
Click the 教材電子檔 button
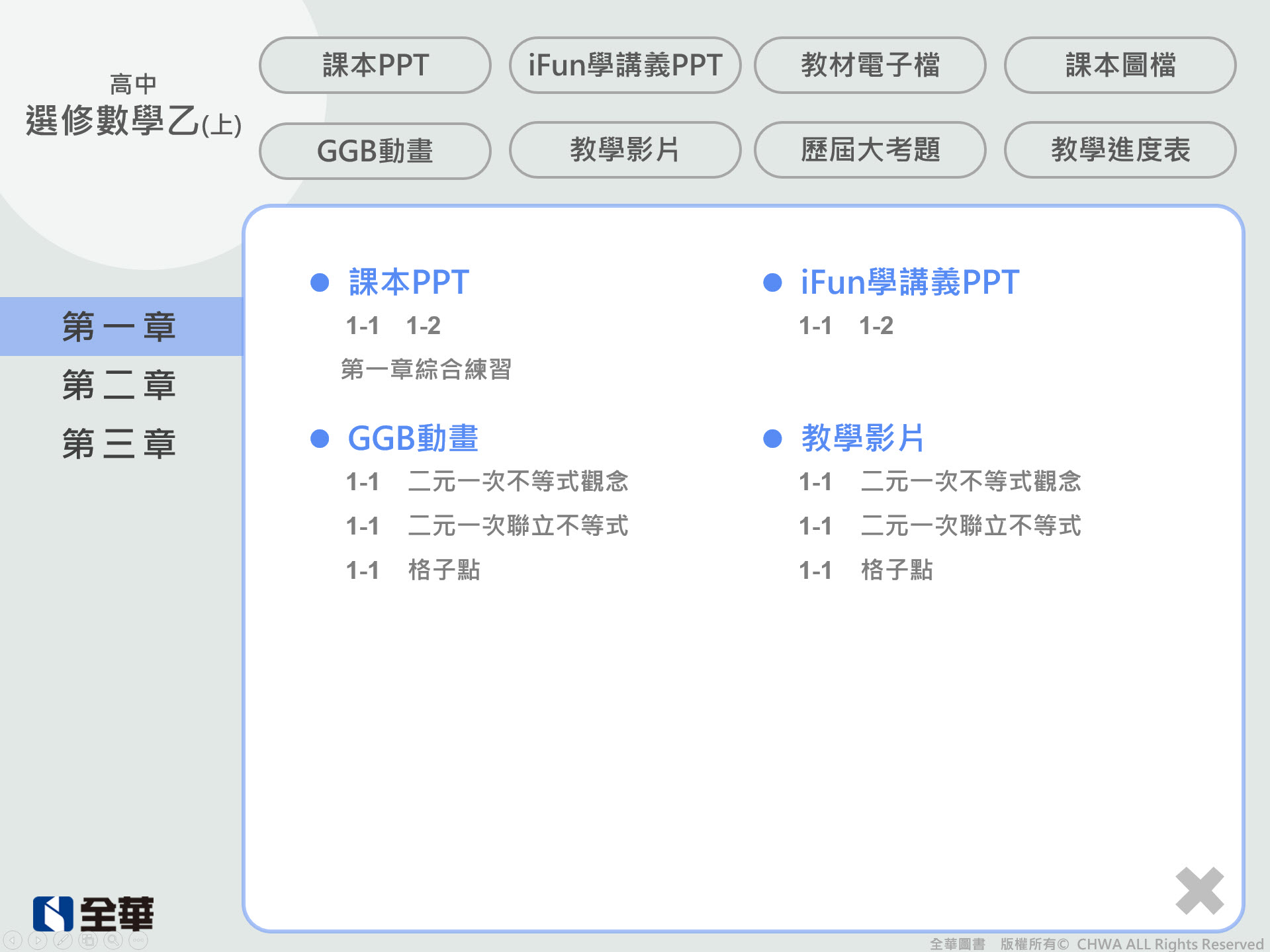tap(870, 65)
